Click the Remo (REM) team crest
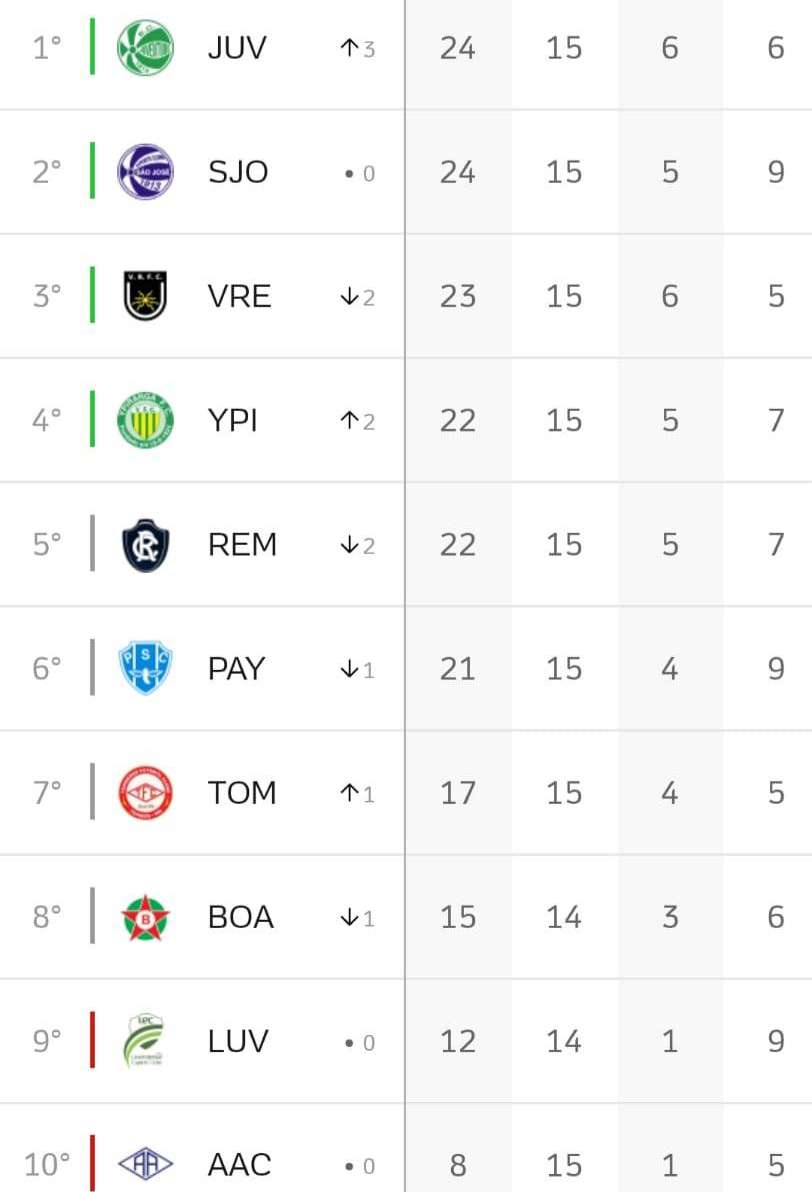Viewport: 812px width, 1192px height. point(145,545)
